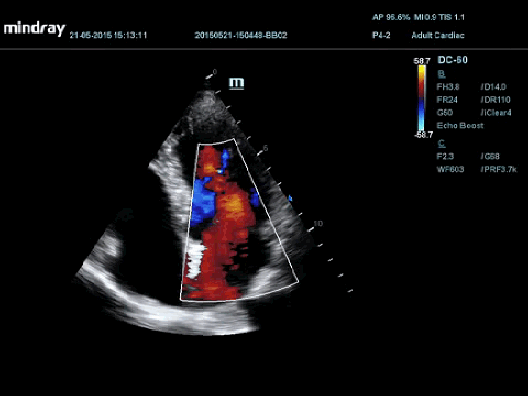
Task: Click the white aliasing patch inside color box
Action: point(196,261)
